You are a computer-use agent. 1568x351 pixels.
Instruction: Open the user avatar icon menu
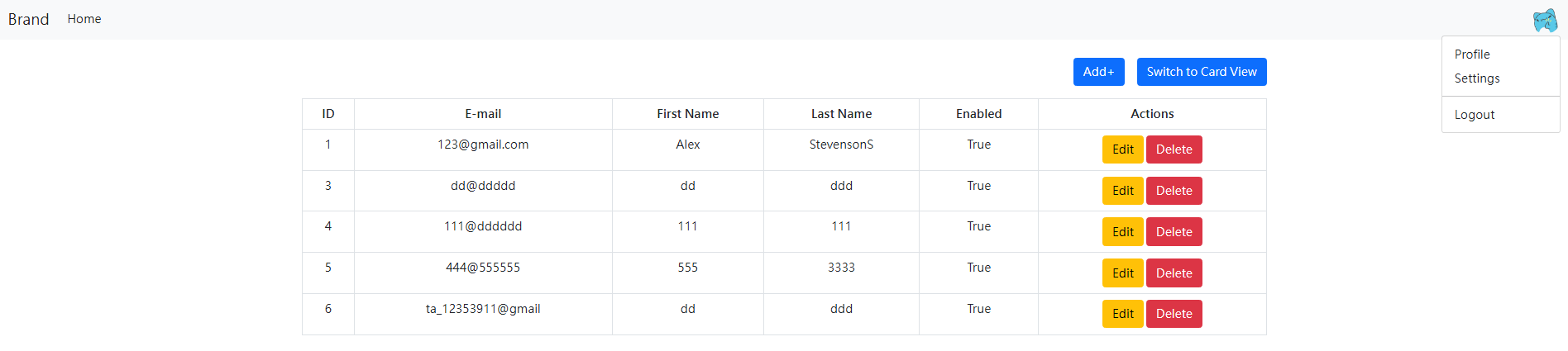[x=1545, y=20]
